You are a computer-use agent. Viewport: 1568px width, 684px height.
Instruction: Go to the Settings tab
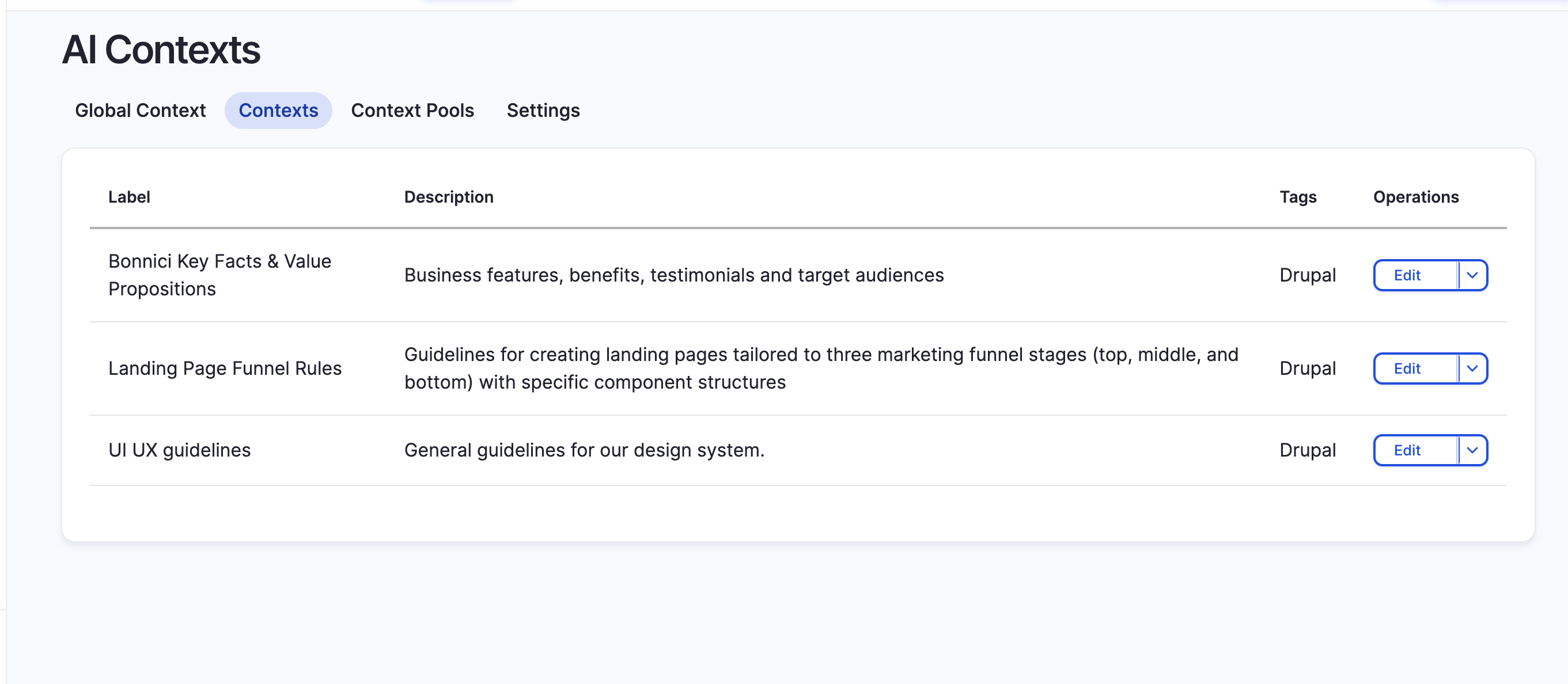[542, 110]
